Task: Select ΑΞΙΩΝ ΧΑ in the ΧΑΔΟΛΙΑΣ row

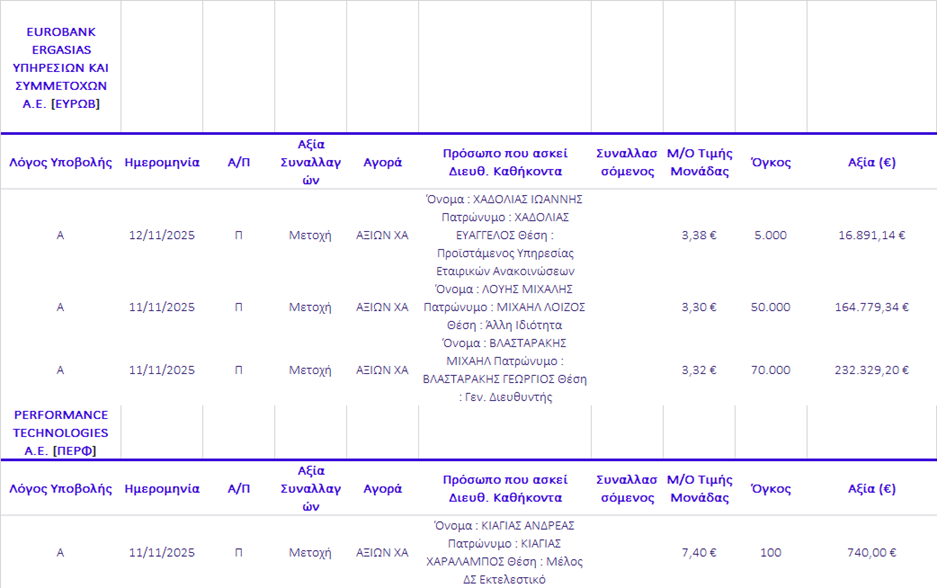Action: click(x=382, y=235)
